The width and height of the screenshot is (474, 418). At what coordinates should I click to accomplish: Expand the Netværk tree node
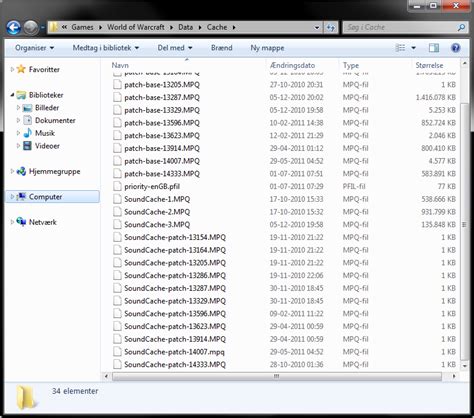pos(12,222)
